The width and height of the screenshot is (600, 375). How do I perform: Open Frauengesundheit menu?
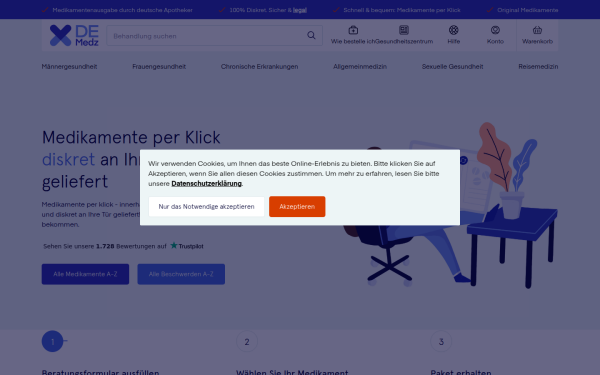coord(159,67)
